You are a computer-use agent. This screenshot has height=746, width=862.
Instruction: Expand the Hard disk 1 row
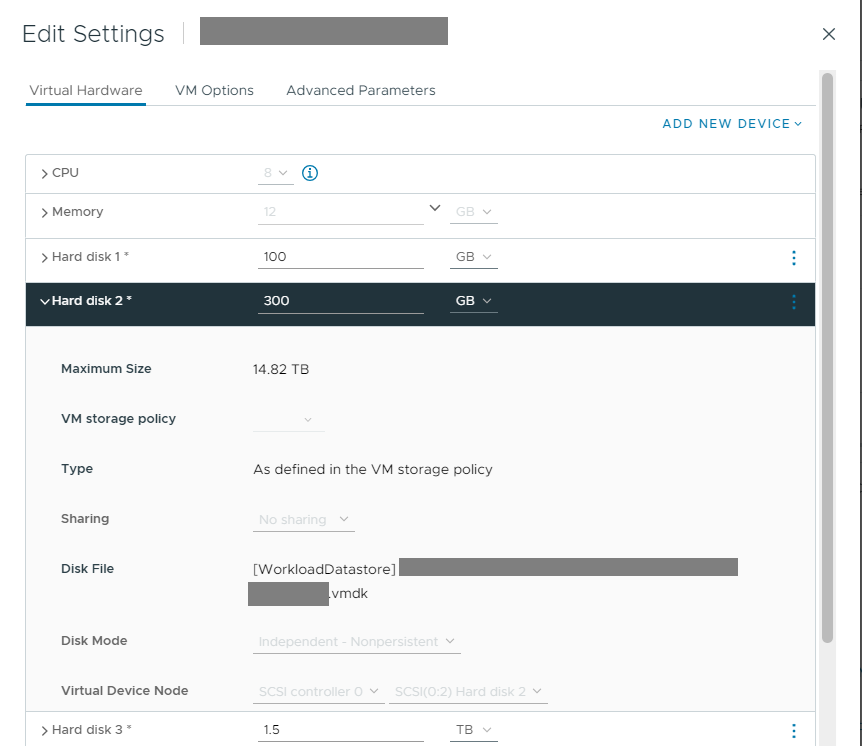click(x=45, y=258)
